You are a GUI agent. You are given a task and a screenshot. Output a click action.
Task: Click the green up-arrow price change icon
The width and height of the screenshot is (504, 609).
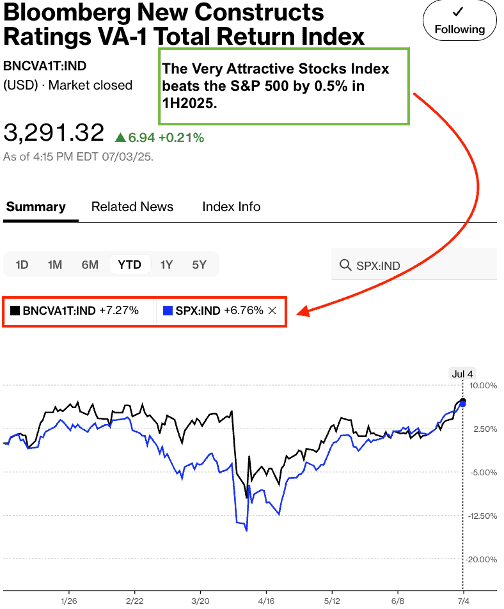pyautogui.click(x=120, y=137)
